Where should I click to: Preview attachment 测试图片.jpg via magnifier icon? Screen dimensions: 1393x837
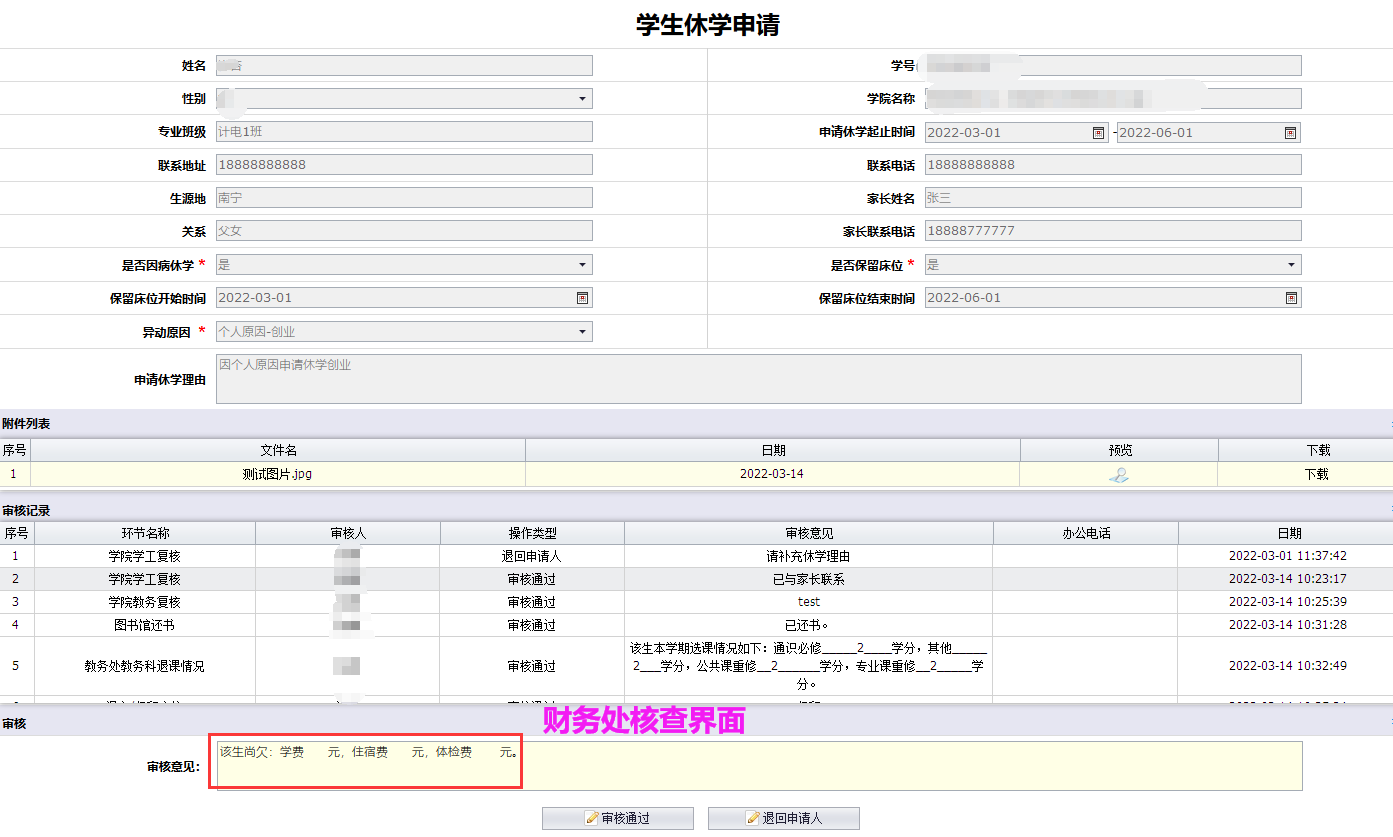[x=1119, y=475]
